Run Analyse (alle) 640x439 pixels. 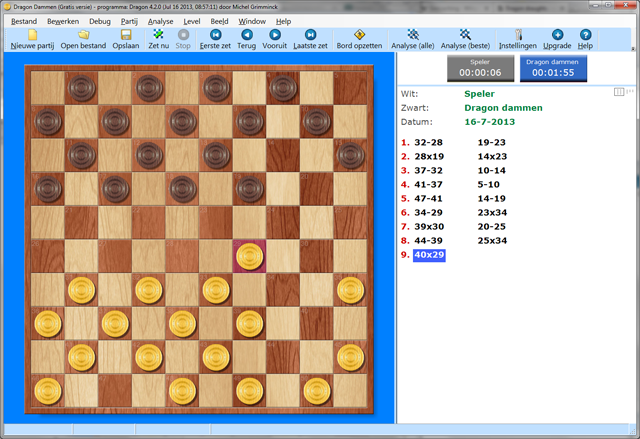413,40
